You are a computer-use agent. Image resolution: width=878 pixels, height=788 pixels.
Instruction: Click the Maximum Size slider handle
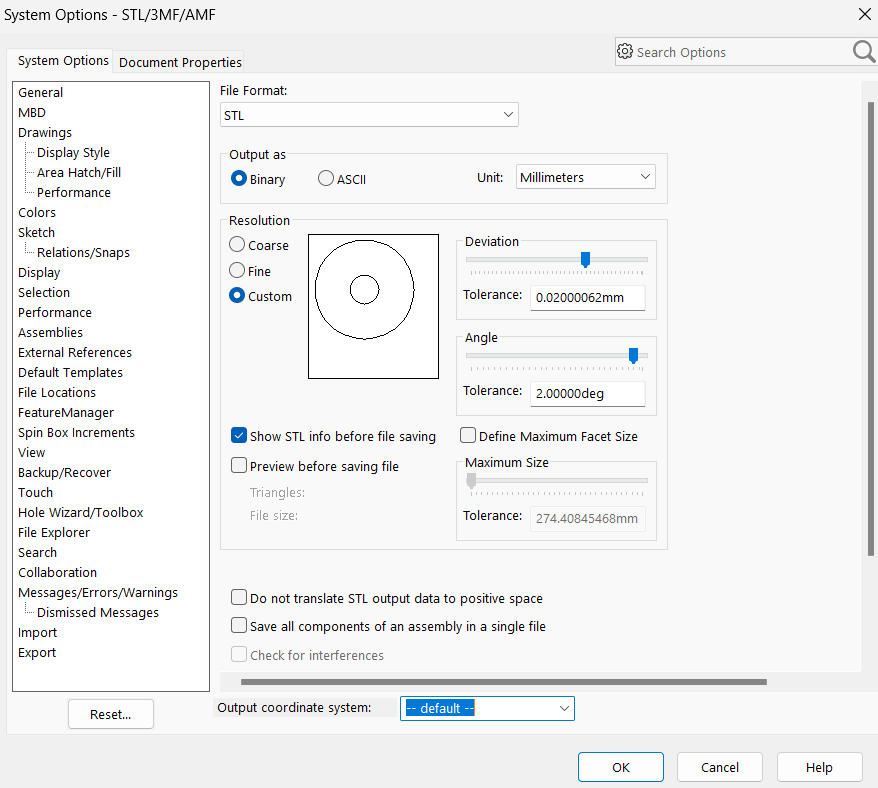(471, 480)
